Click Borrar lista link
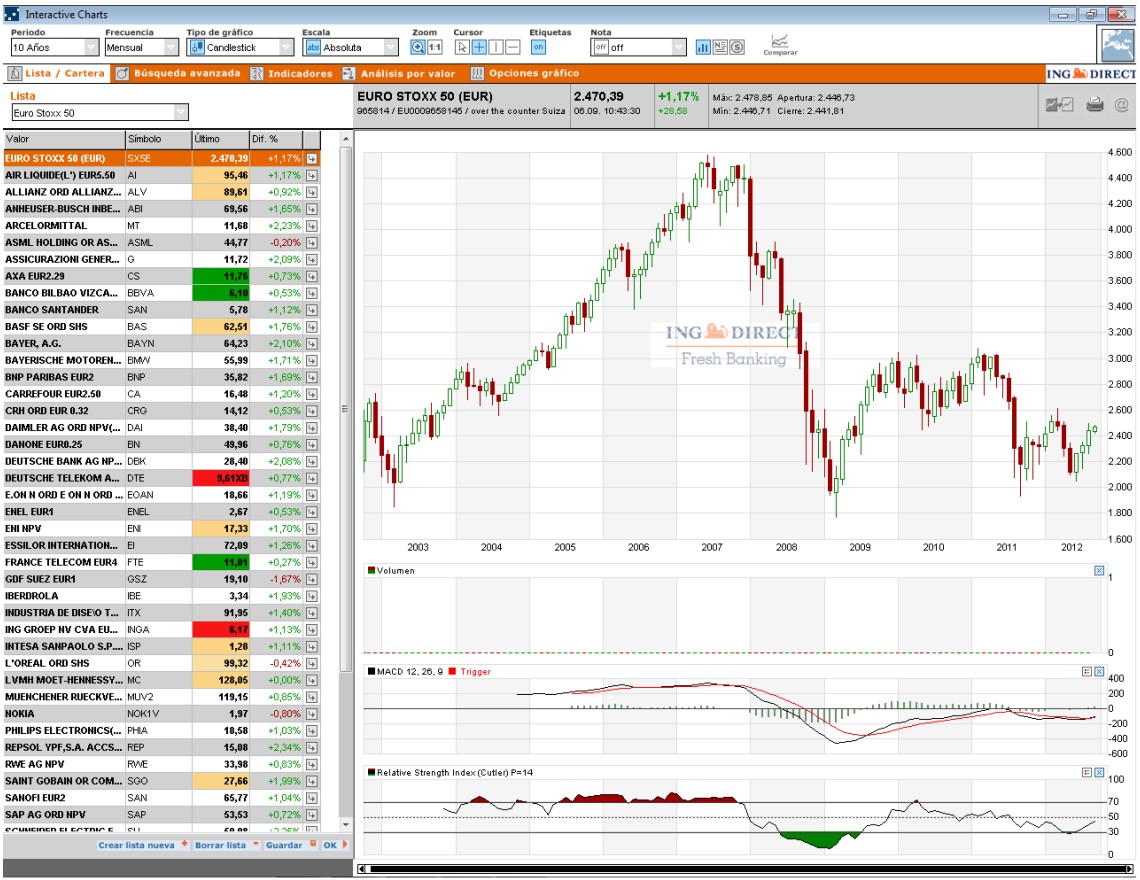Image resolution: width=1140 pixels, height=880 pixels. (226, 845)
